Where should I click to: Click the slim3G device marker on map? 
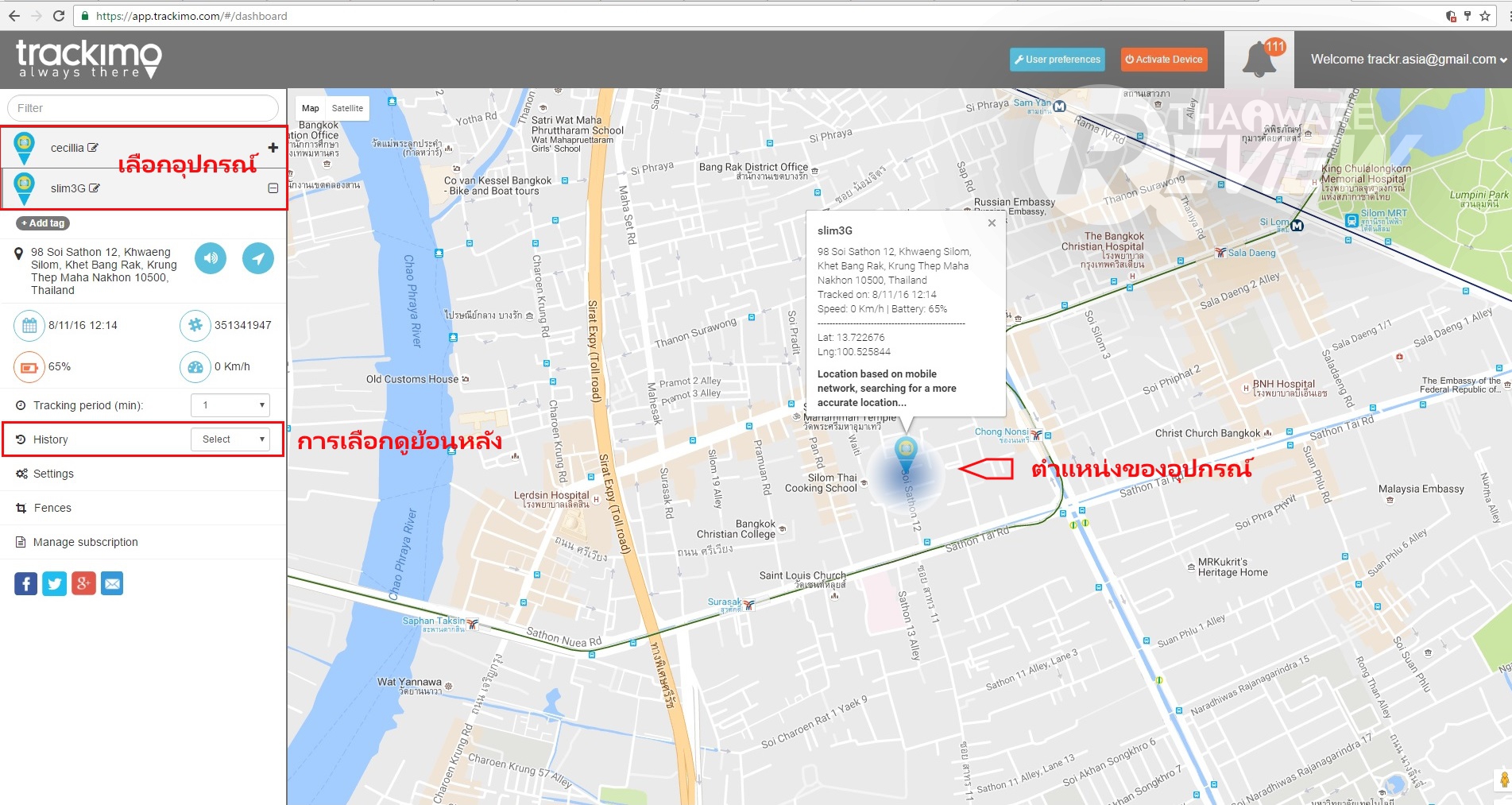[906, 454]
